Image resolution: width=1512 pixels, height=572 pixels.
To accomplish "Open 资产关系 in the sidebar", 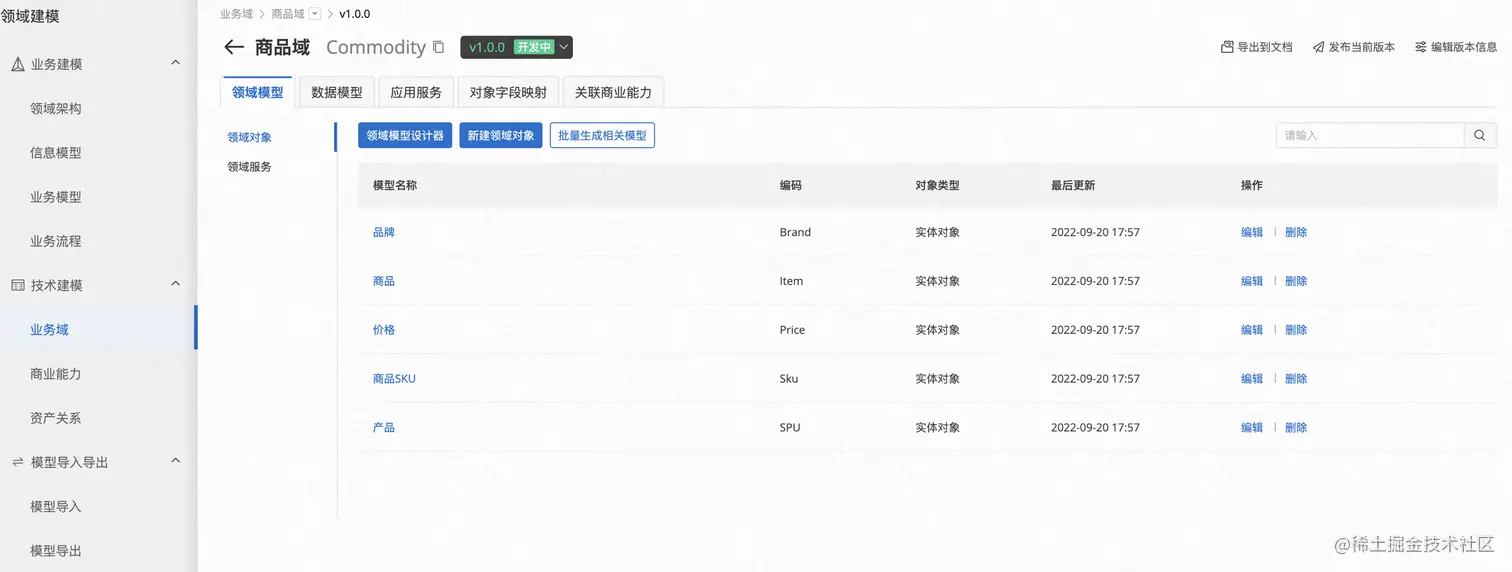I will pyautogui.click(x=56, y=418).
